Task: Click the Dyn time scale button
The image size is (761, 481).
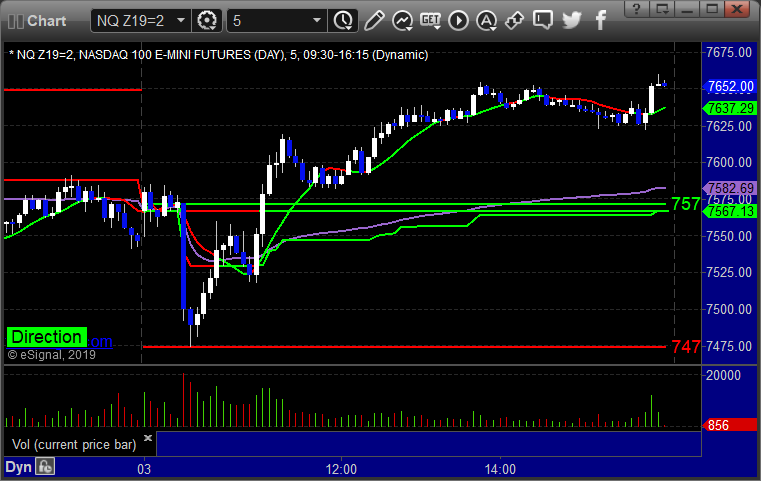Action: coord(18,467)
